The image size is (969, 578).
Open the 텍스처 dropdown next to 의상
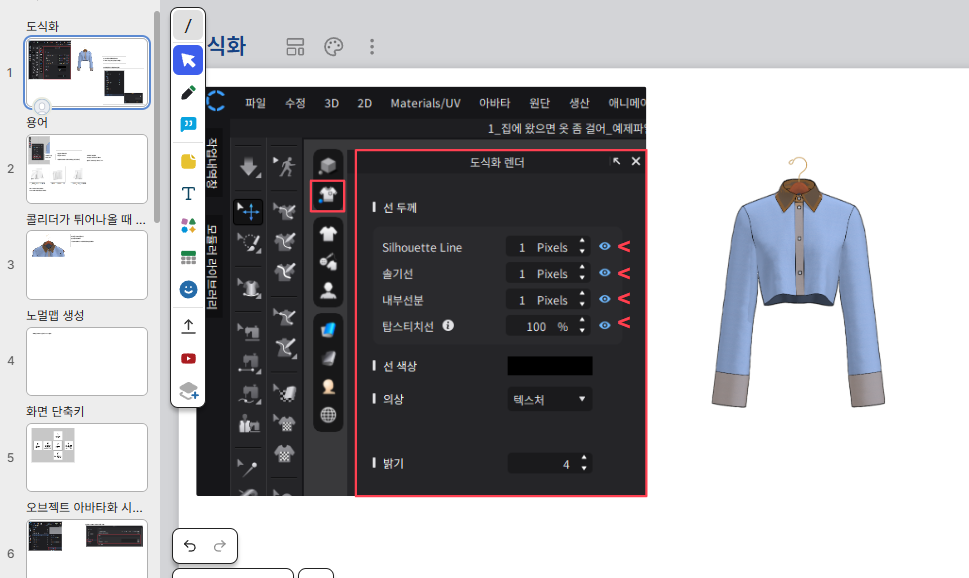pos(549,399)
